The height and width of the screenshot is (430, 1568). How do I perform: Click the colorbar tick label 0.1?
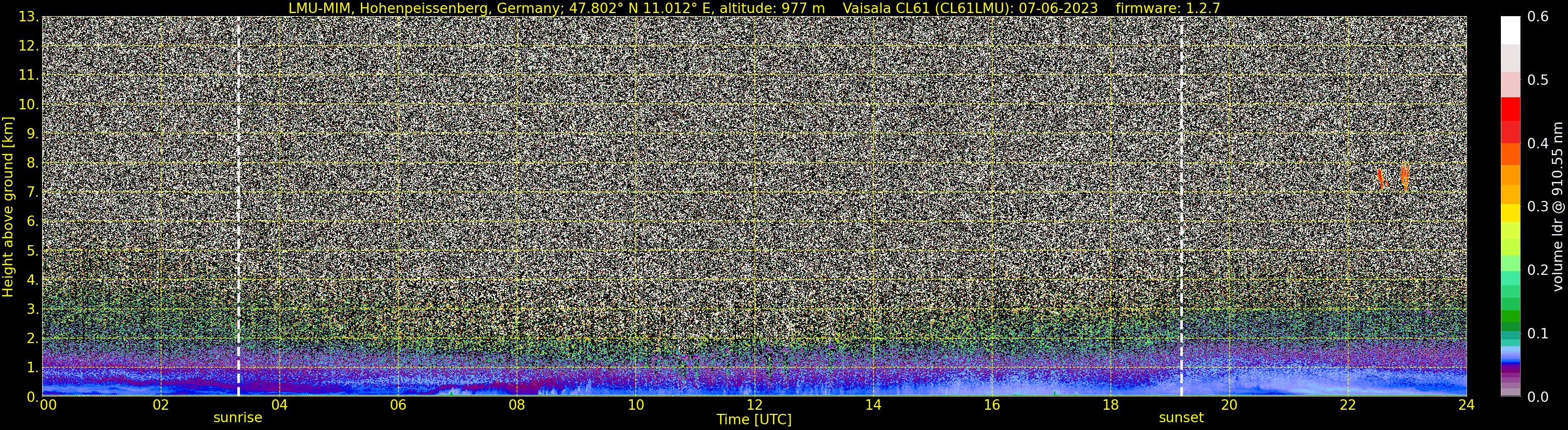point(1538,334)
